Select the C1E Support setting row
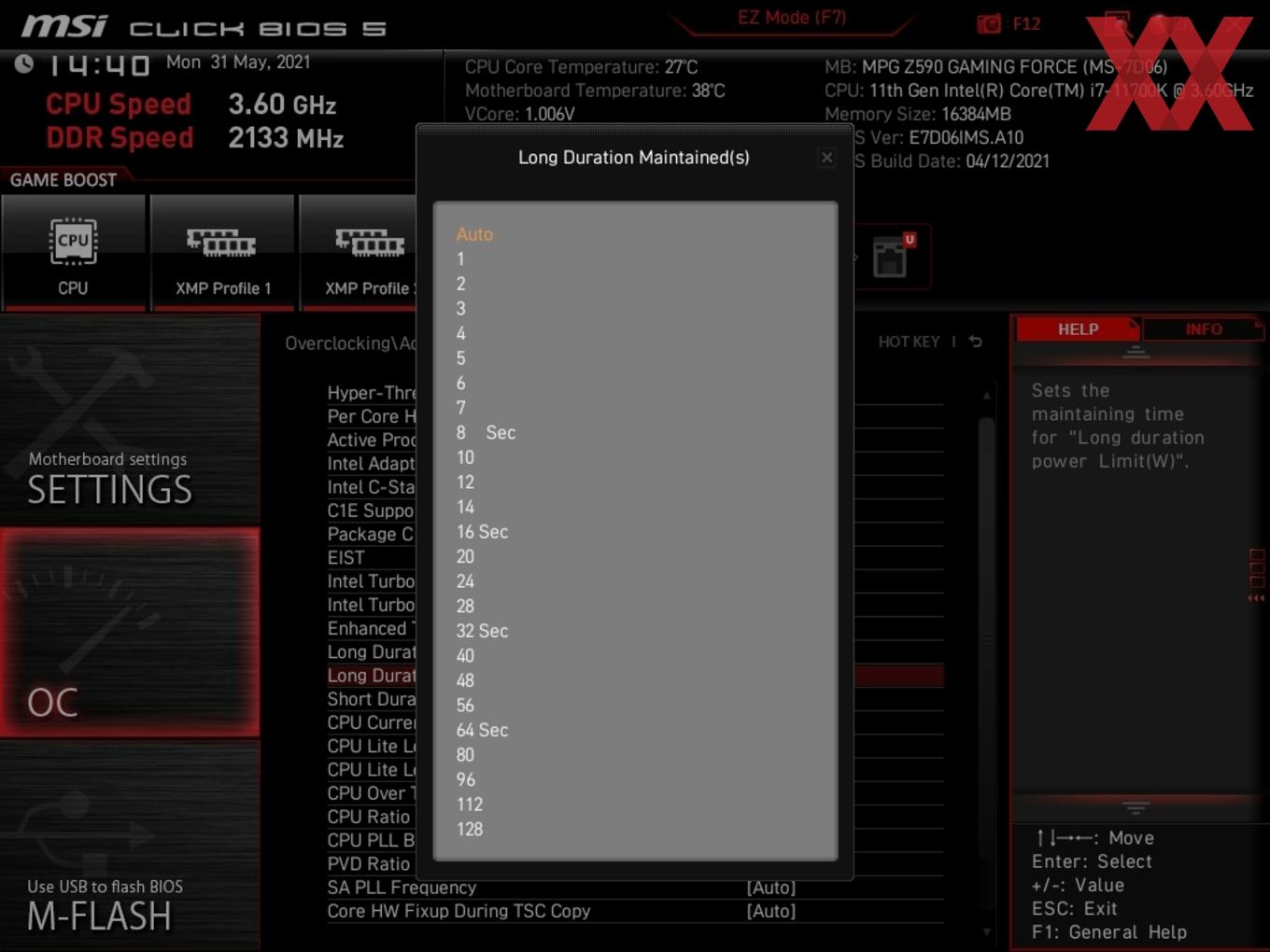This screenshot has height=952, width=1270. 370,511
